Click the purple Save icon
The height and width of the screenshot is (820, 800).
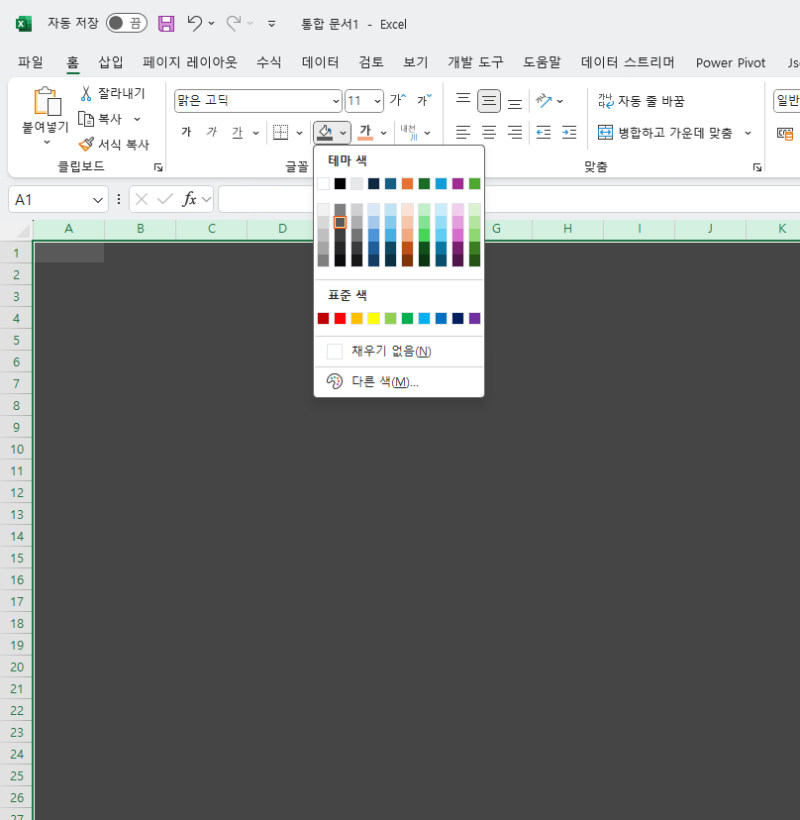click(x=166, y=24)
